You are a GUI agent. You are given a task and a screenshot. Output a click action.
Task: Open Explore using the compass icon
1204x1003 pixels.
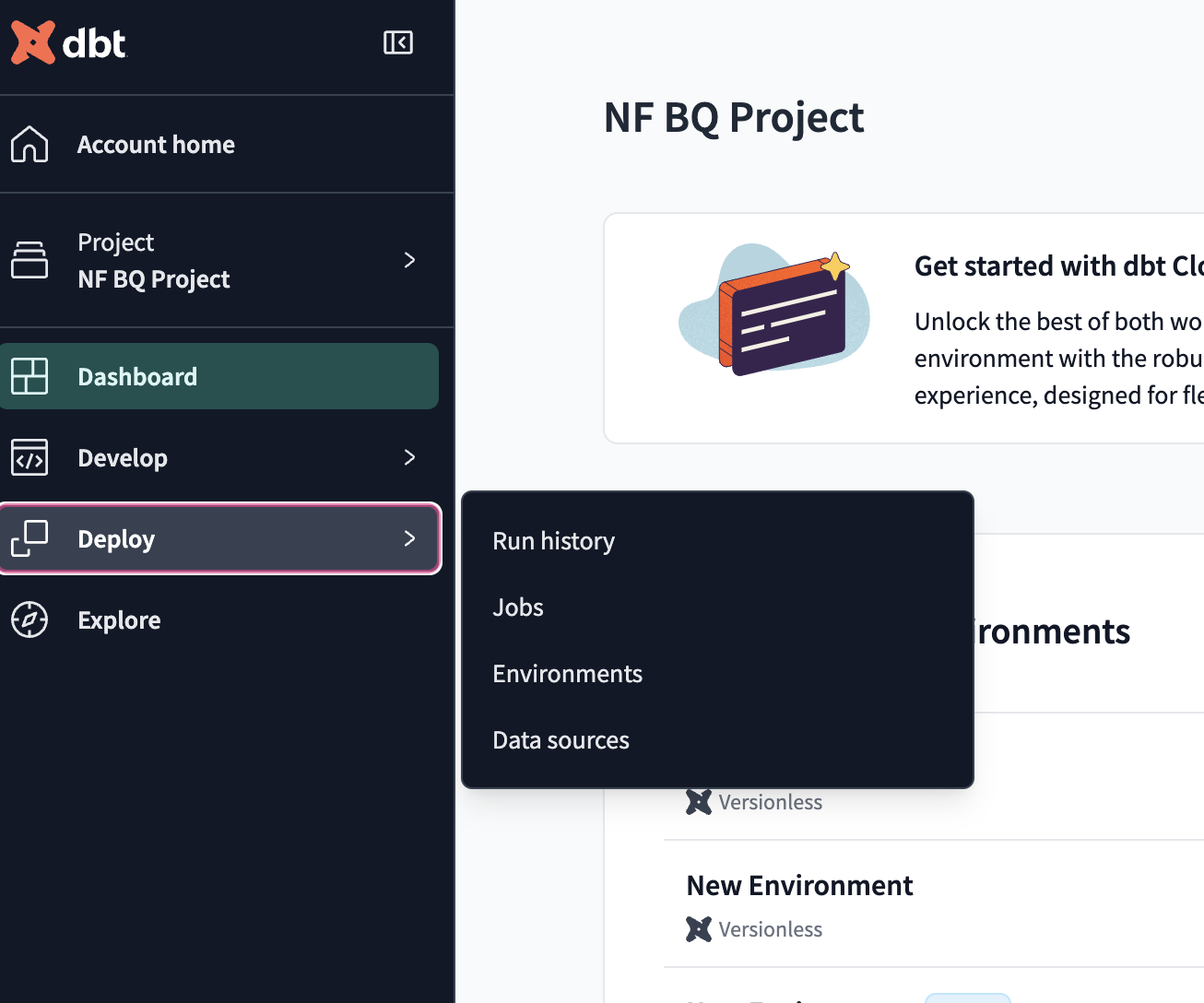pyautogui.click(x=30, y=619)
